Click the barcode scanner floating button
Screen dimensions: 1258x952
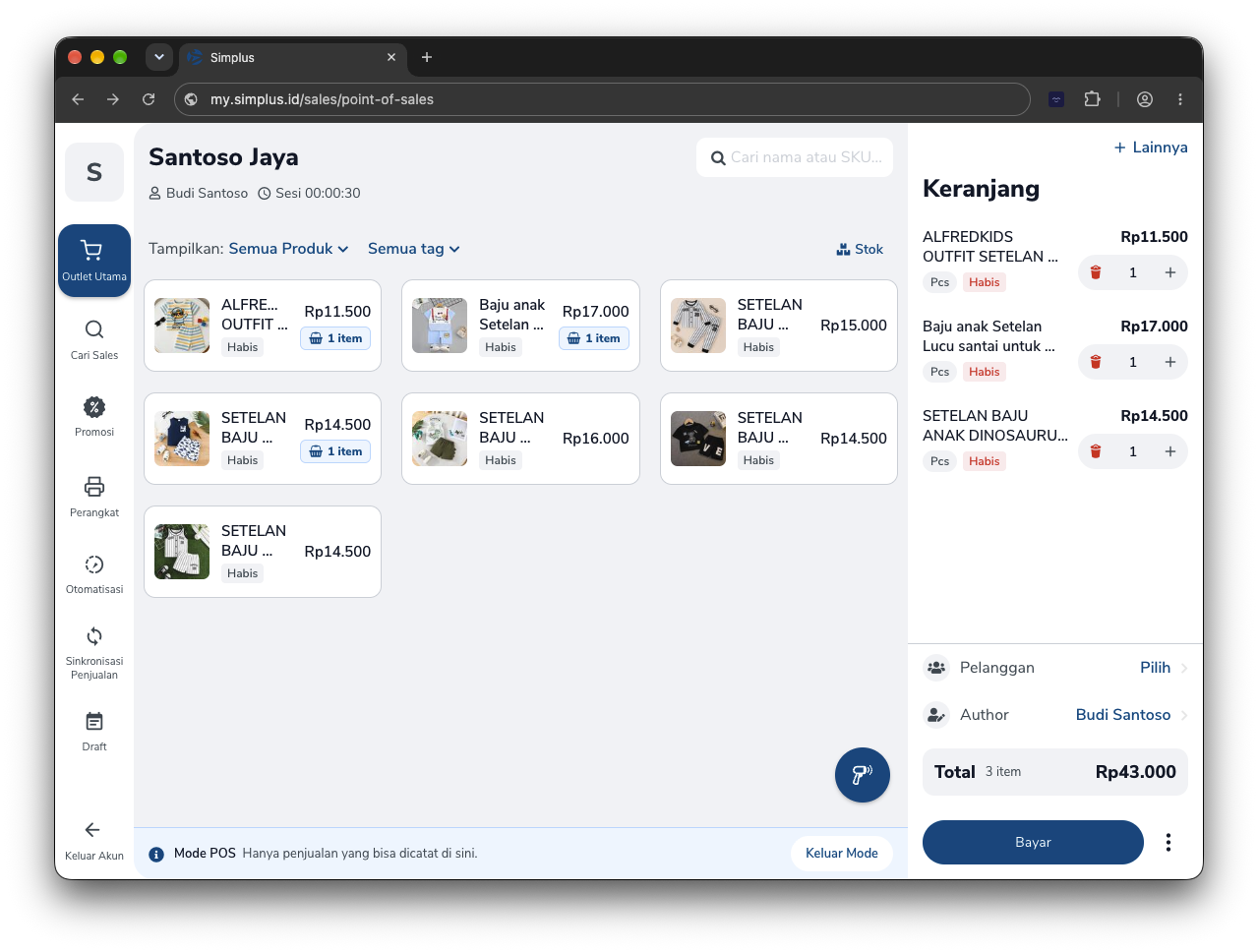click(x=863, y=775)
